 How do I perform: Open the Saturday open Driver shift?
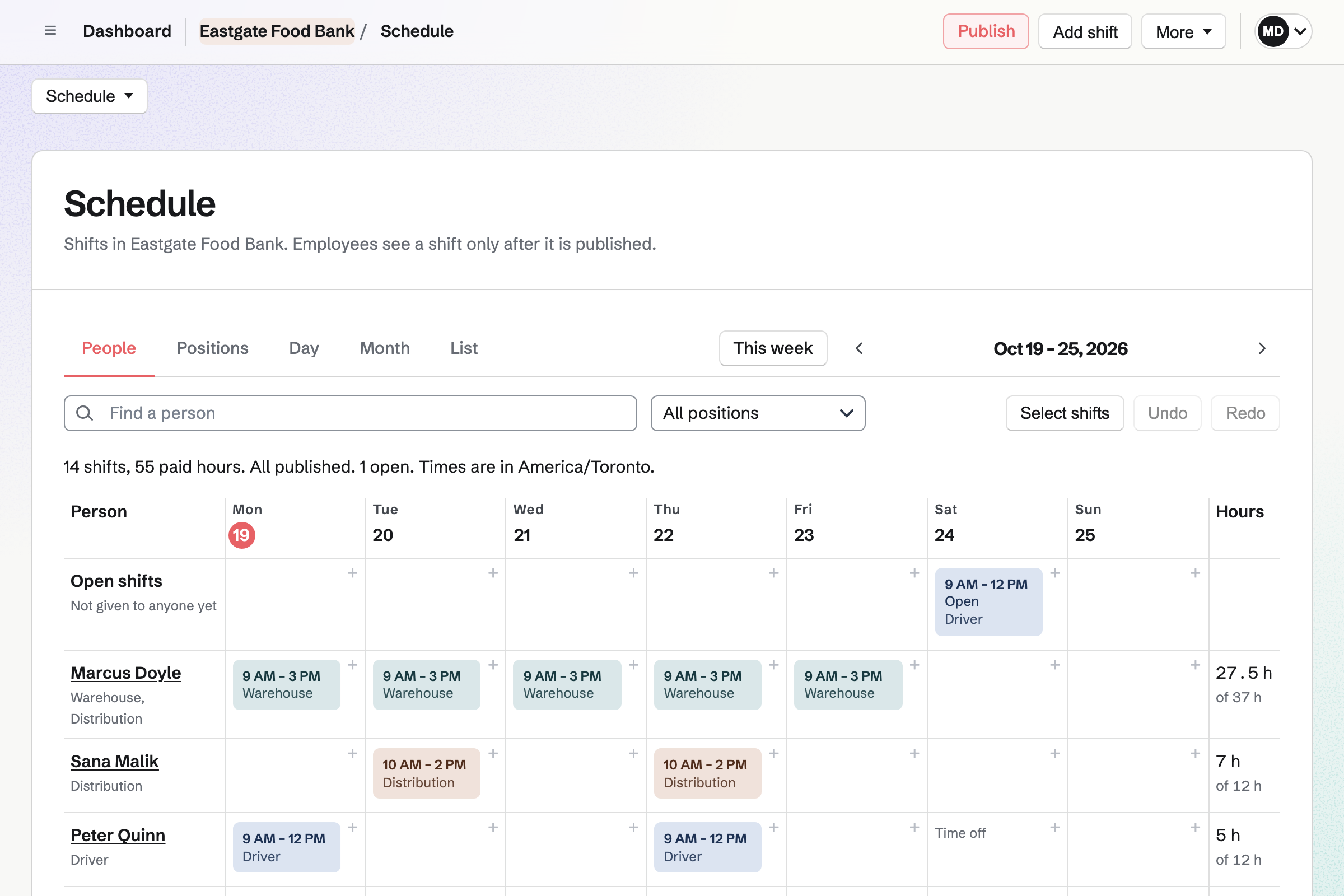coord(988,601)
